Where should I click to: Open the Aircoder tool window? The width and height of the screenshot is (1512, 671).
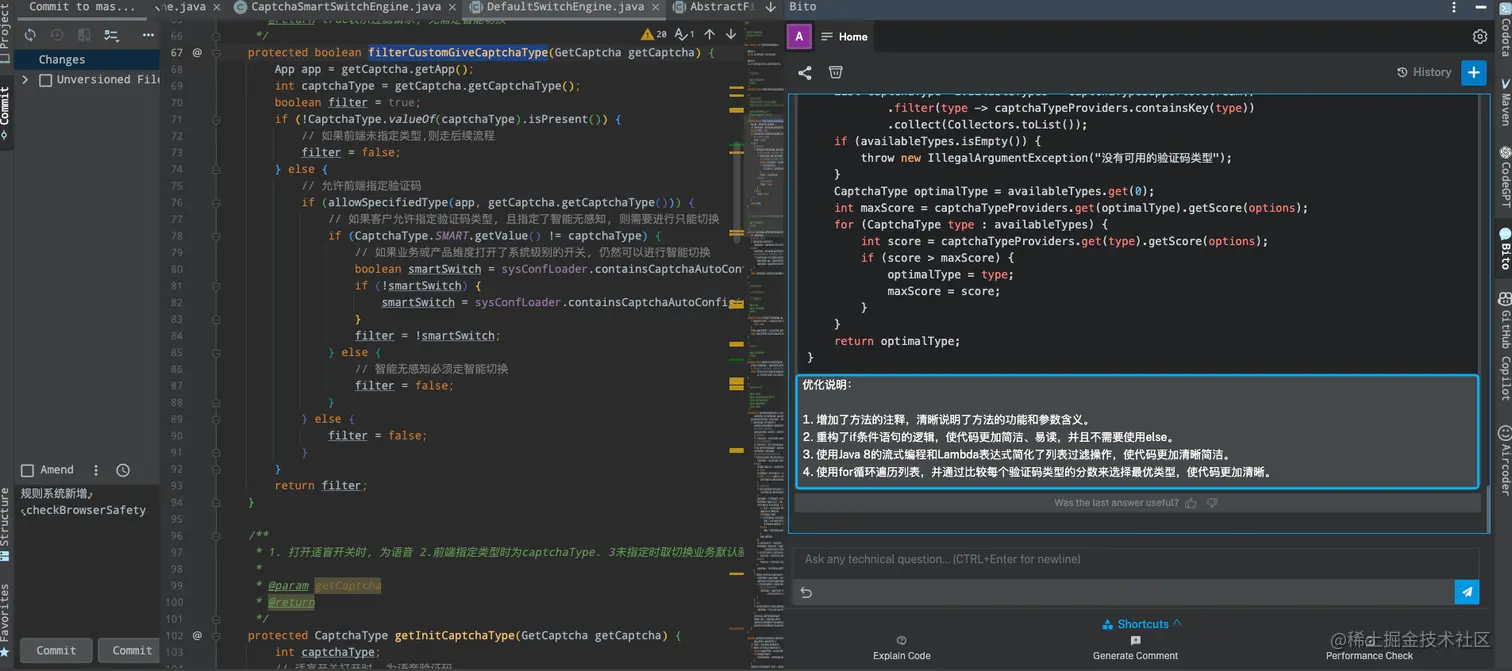coord(1505,459)
